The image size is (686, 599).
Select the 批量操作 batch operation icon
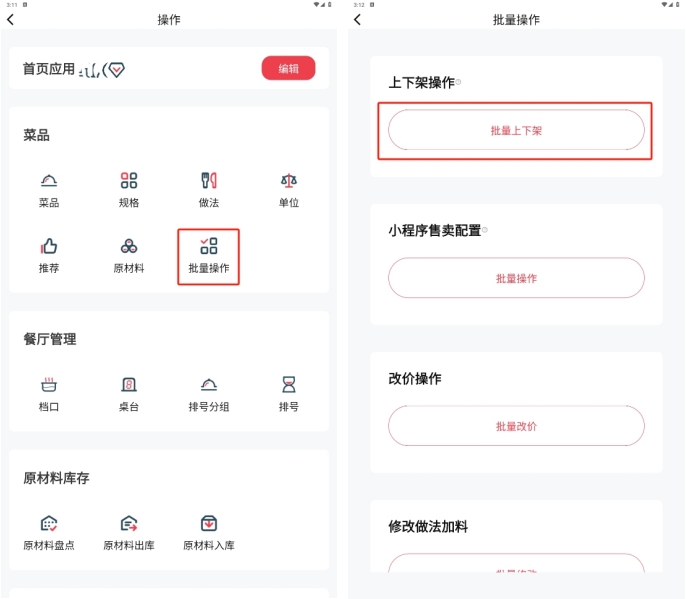[x=209, y=247]
